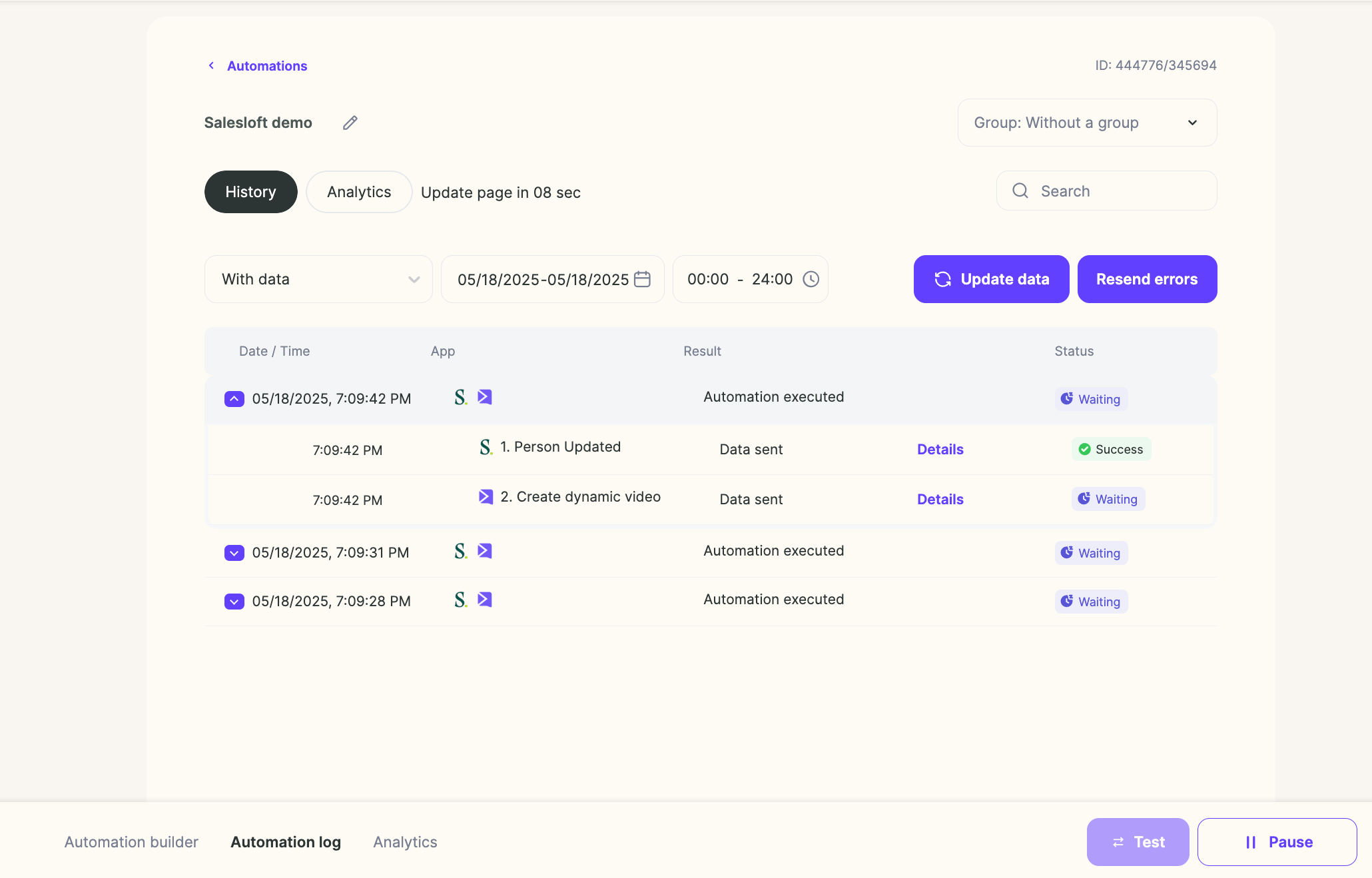This screenshot has height=878, width=1372.
Task: Click video app icon in 7:09:28 PM row
Action: (x=485, y=600)
